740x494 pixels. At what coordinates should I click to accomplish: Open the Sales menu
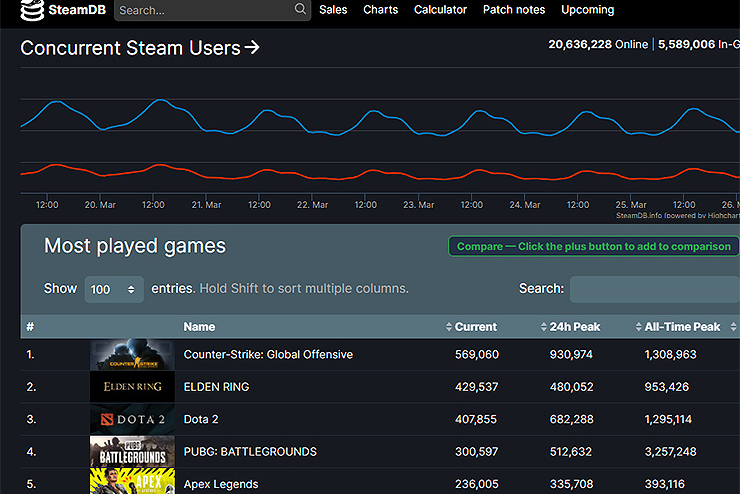pos(333,10)
